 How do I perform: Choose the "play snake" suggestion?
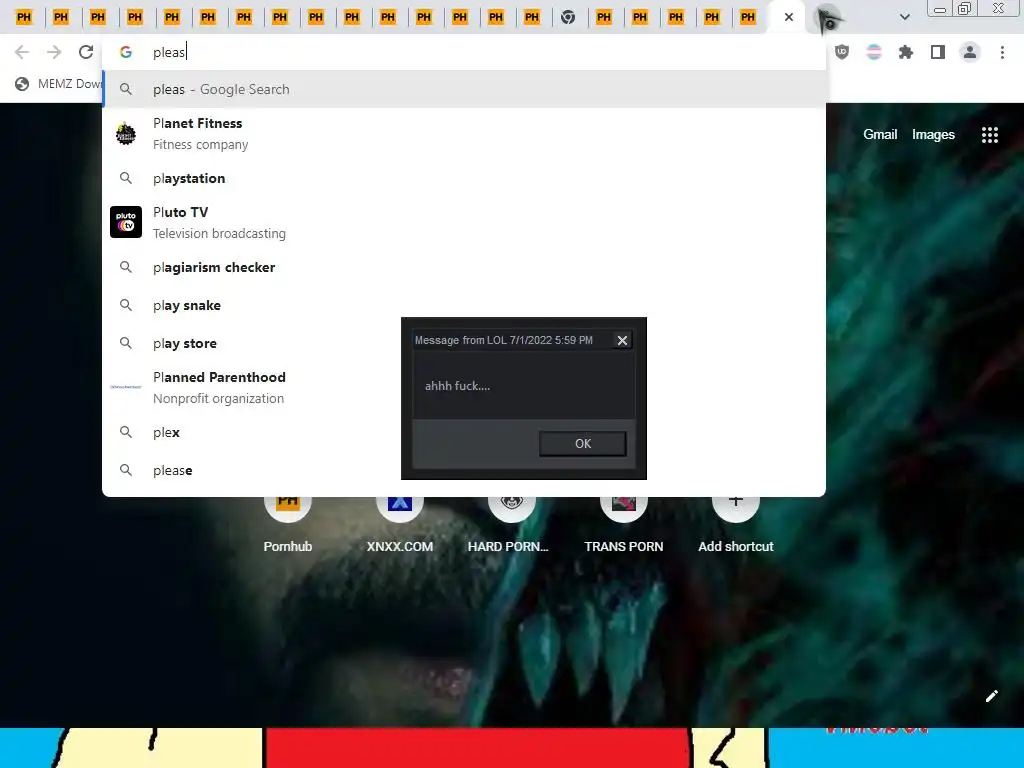(x=464, y=305)
